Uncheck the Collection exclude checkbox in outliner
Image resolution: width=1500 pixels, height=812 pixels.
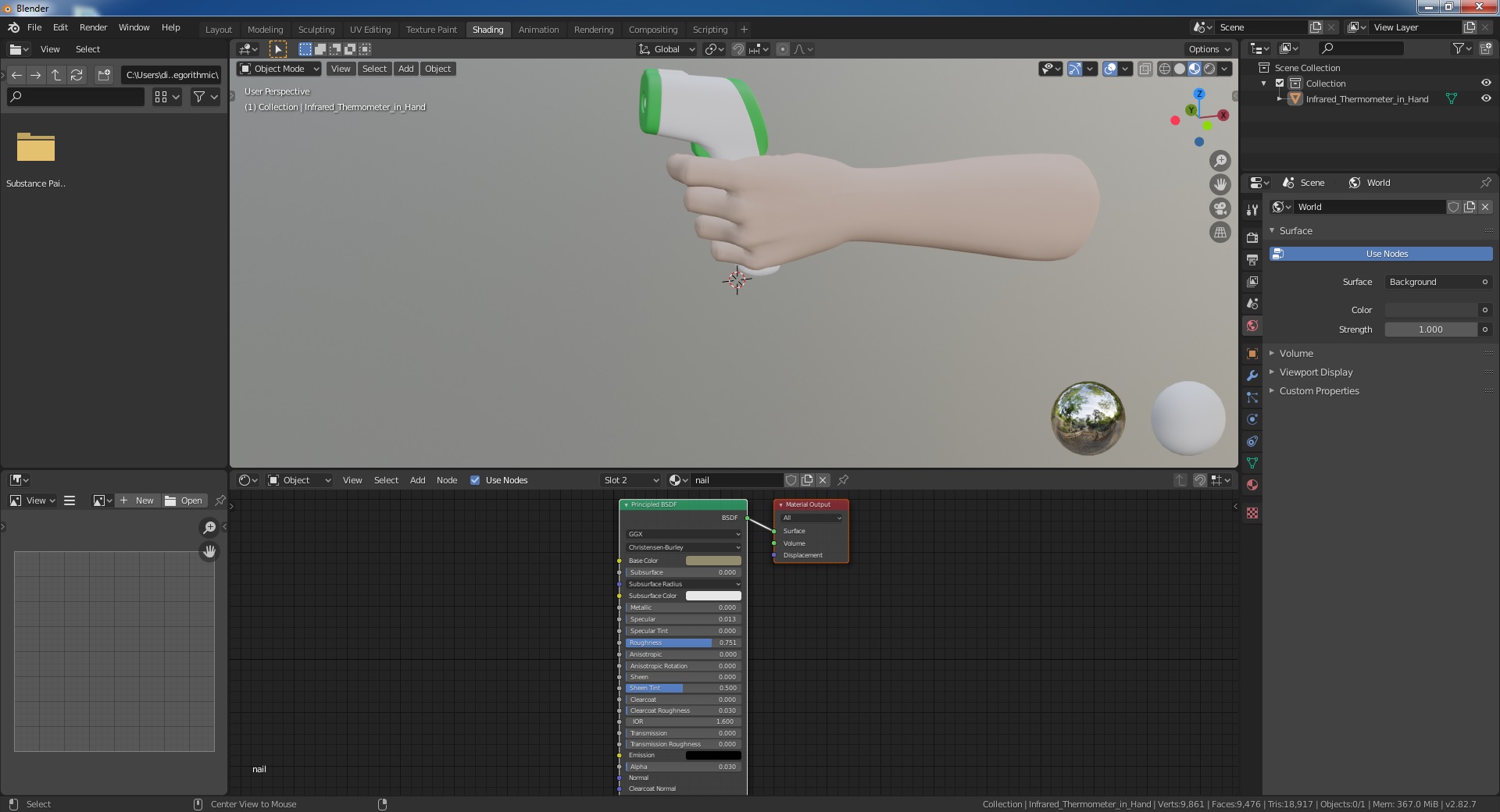1280,84
